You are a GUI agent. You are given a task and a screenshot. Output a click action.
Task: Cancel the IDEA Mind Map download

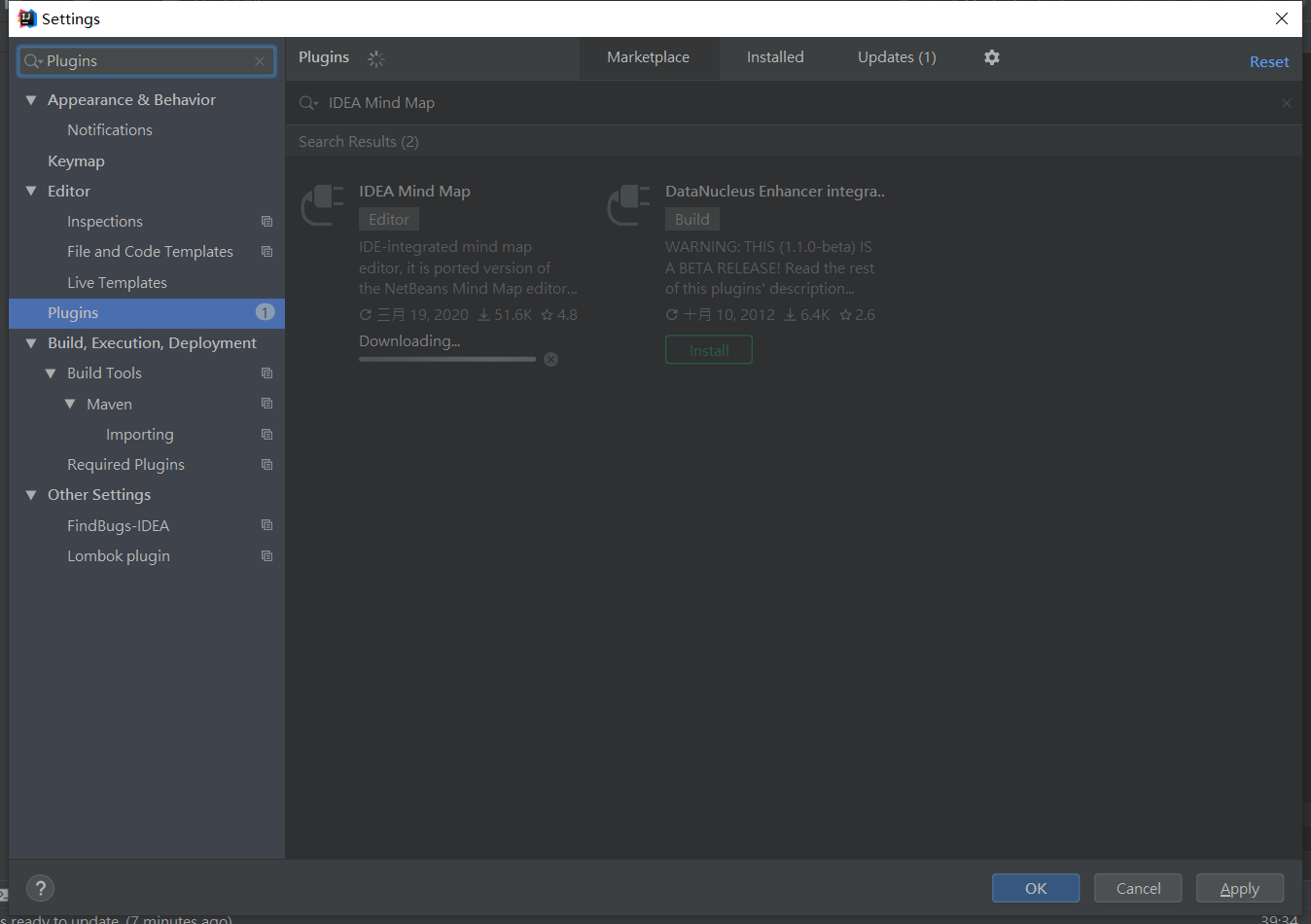pos(550,360)
